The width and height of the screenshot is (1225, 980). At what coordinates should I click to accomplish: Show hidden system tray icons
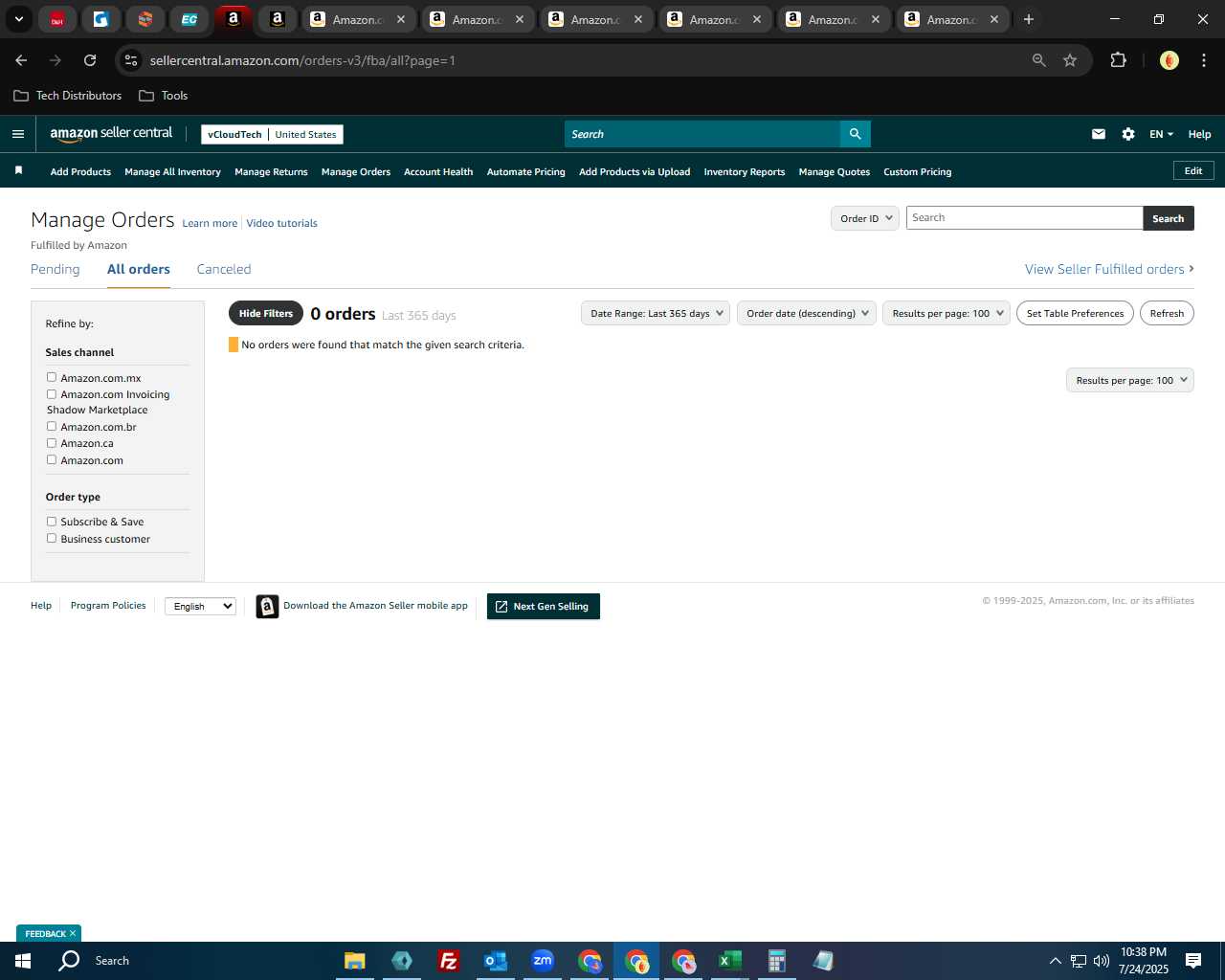coord(1055,961)
